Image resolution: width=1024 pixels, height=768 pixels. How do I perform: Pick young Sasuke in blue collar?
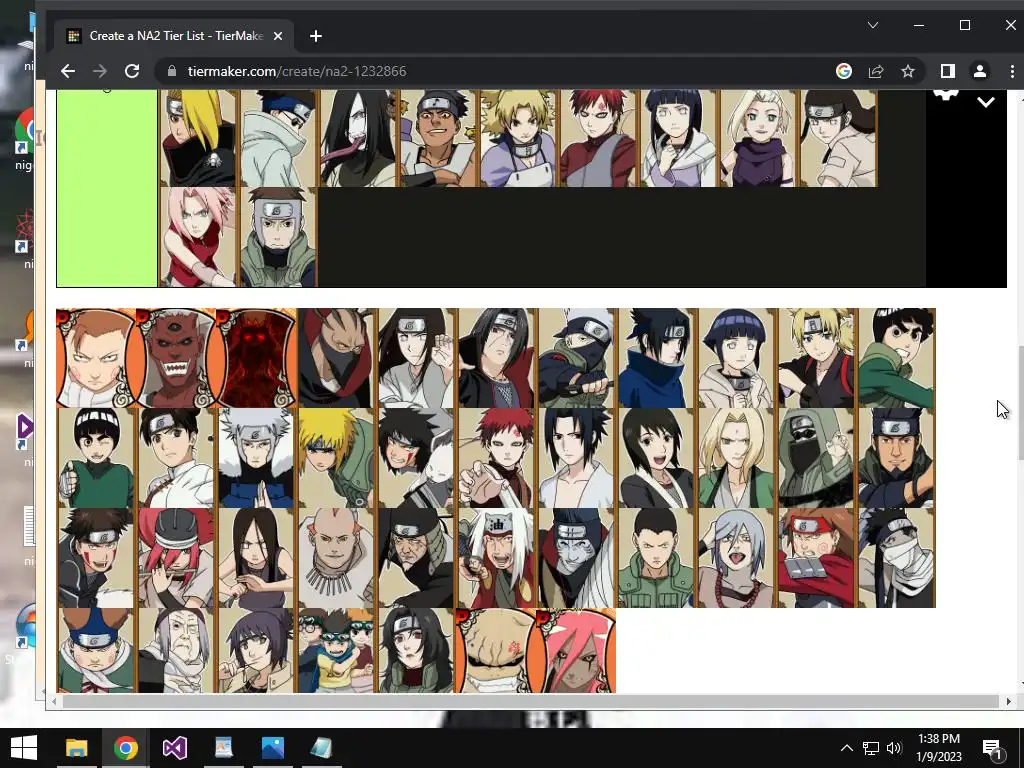coord(656,358)
